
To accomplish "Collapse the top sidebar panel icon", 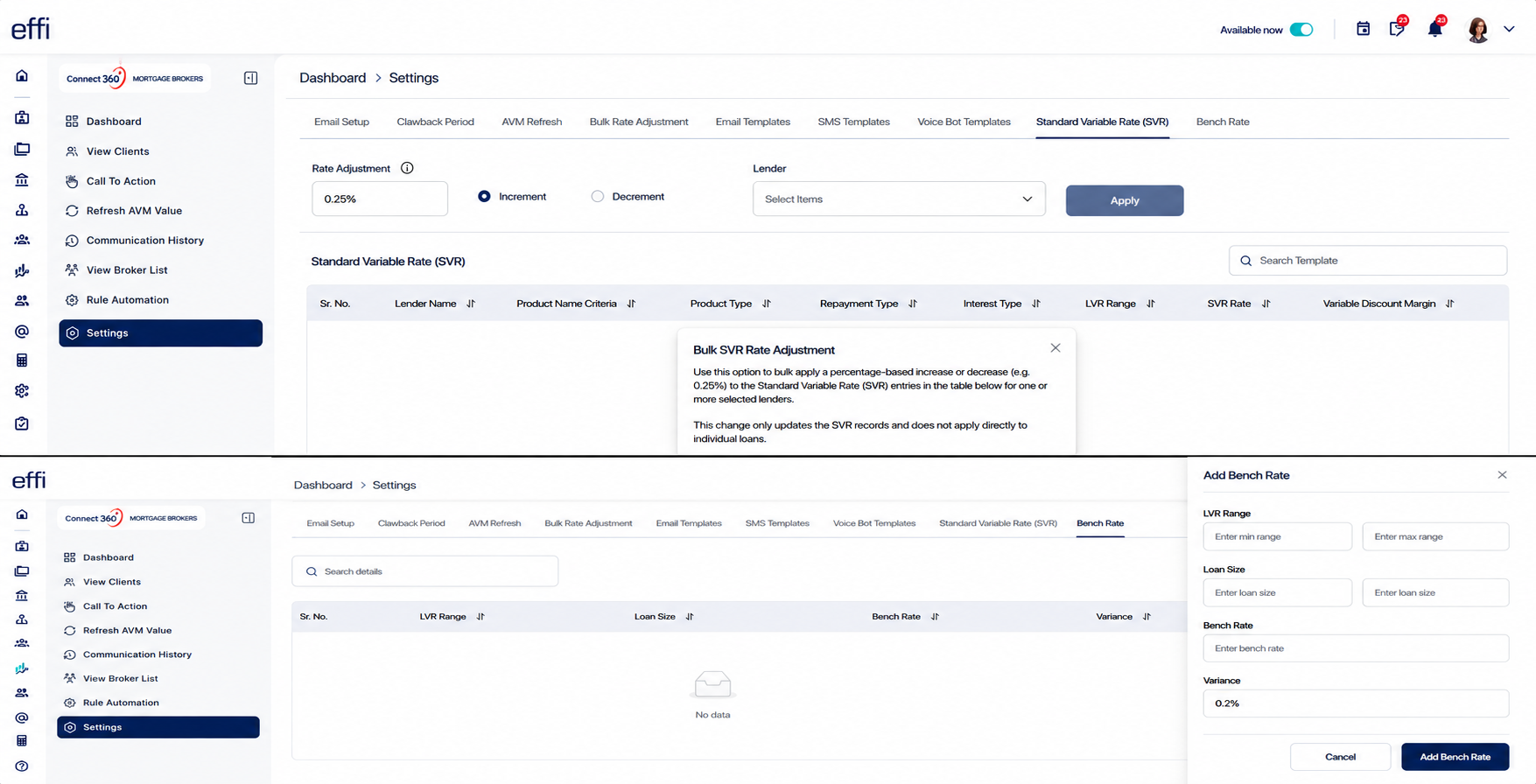I will click(x=250, y=78).
